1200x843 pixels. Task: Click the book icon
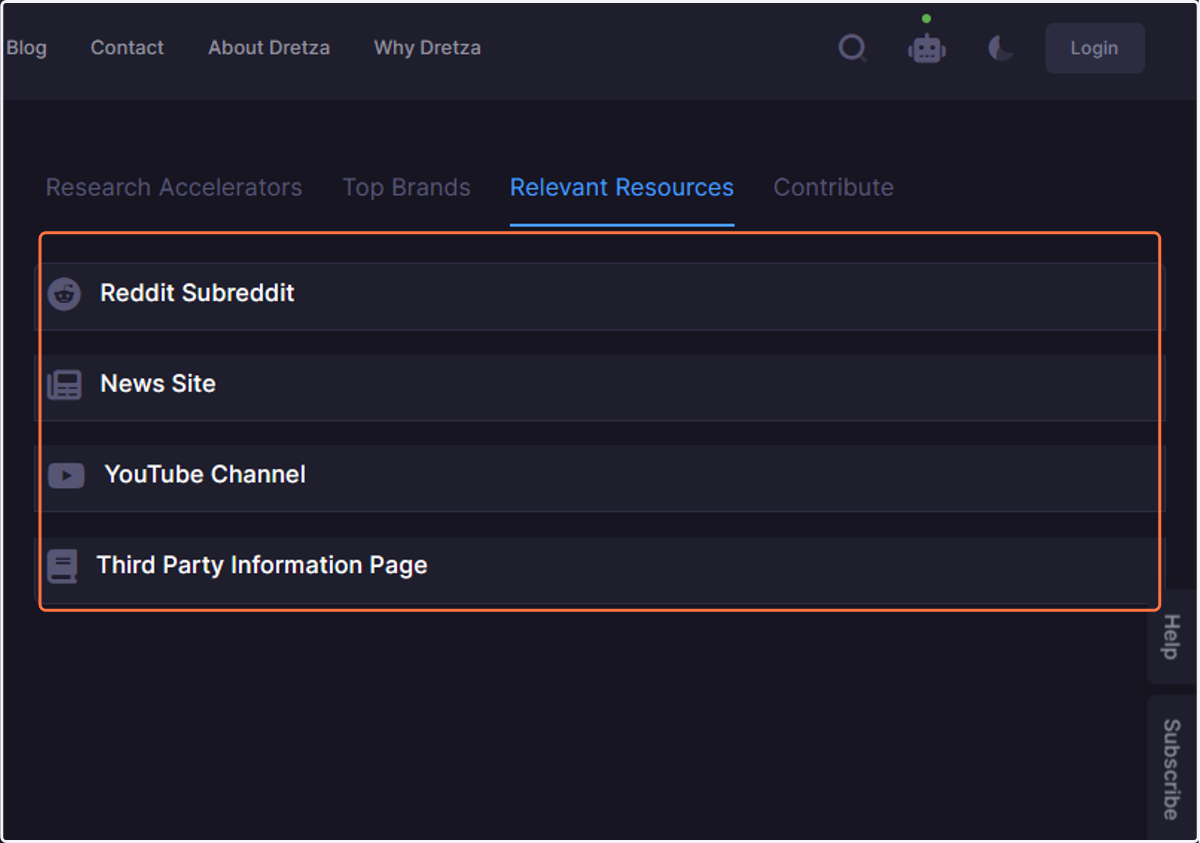[62, 567]
